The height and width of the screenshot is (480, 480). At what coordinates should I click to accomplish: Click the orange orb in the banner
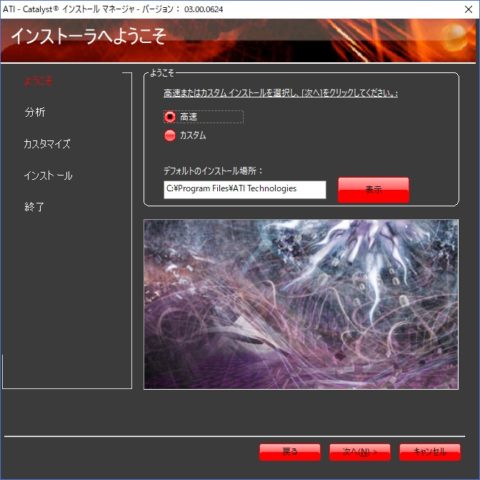click(x=456, y=34)
